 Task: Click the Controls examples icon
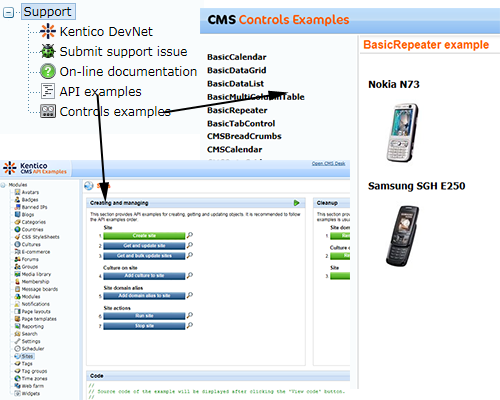pos(48,111)
